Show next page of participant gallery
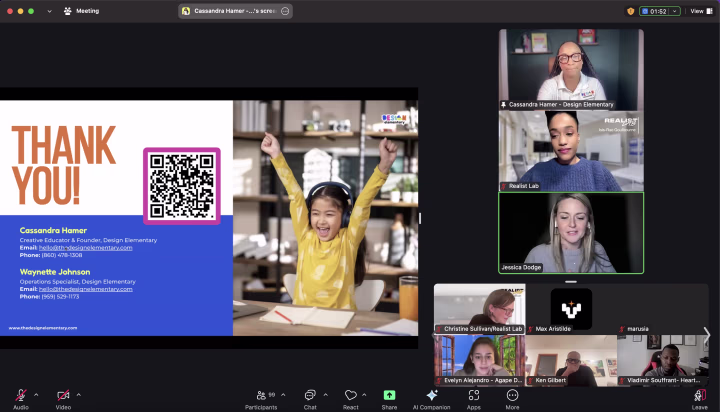This screenshot has width=720, height=412. [x=707, y=334]
